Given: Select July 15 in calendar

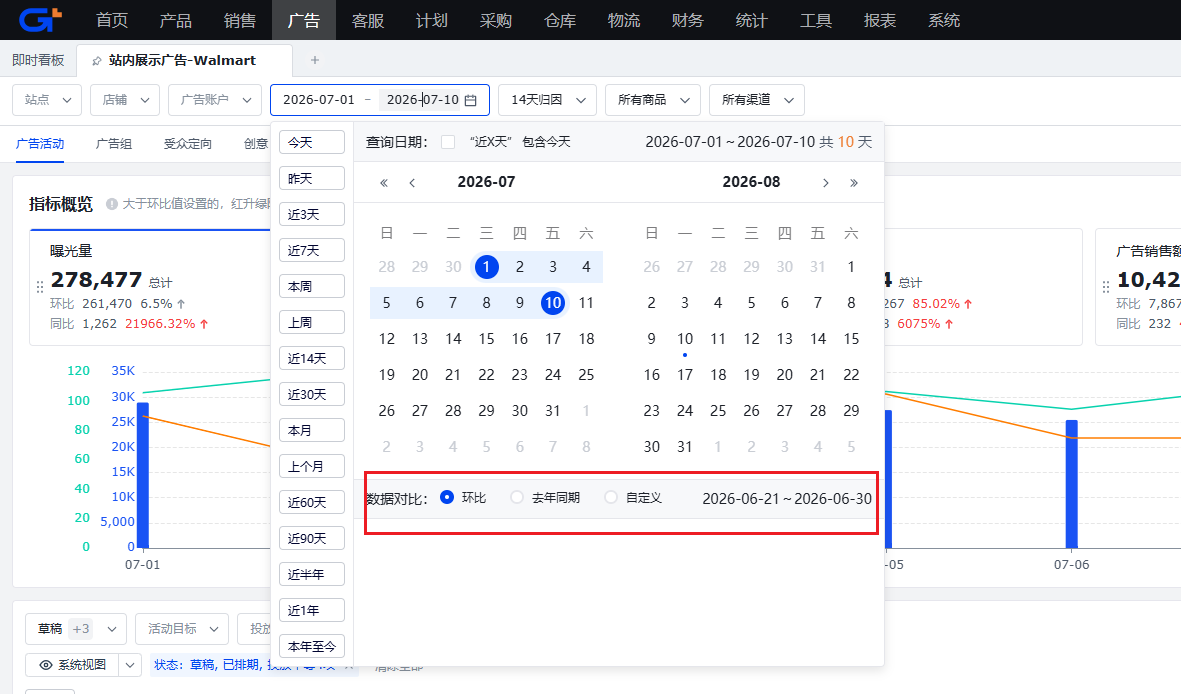Looking at the screenshot, I should pyautogui.click(x=487, y=339).
